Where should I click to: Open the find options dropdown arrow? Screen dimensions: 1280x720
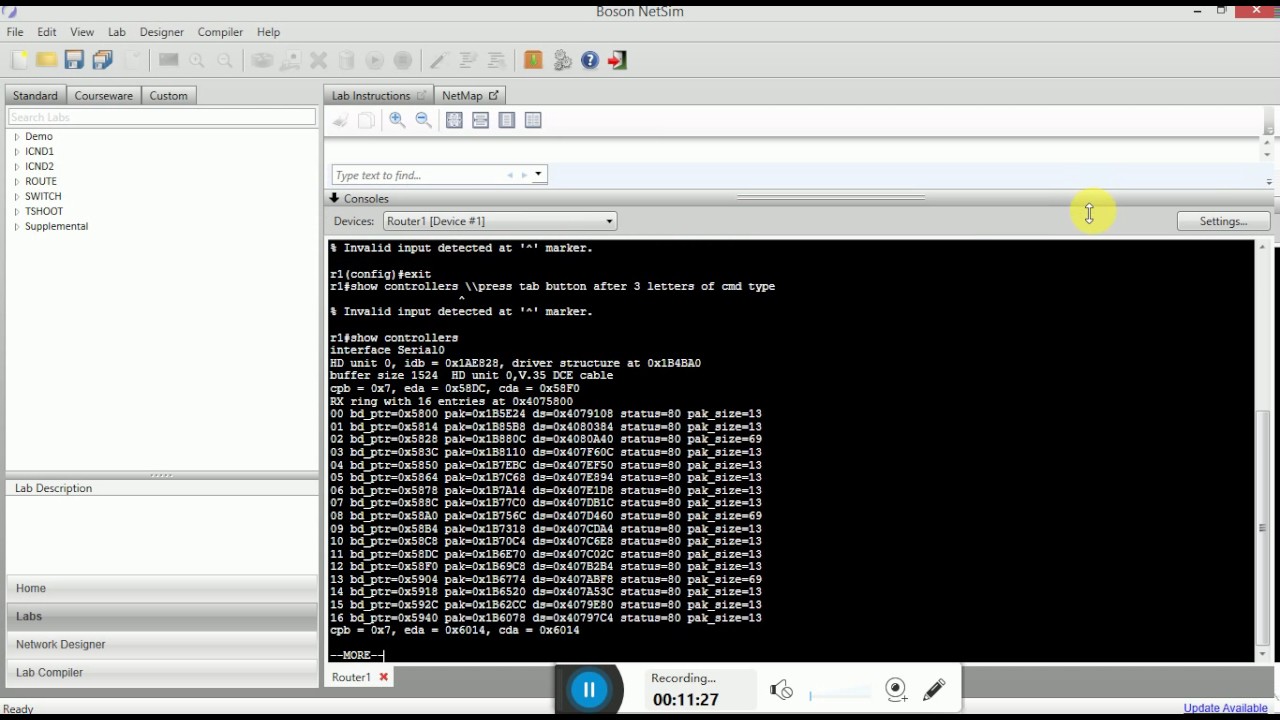538,175
